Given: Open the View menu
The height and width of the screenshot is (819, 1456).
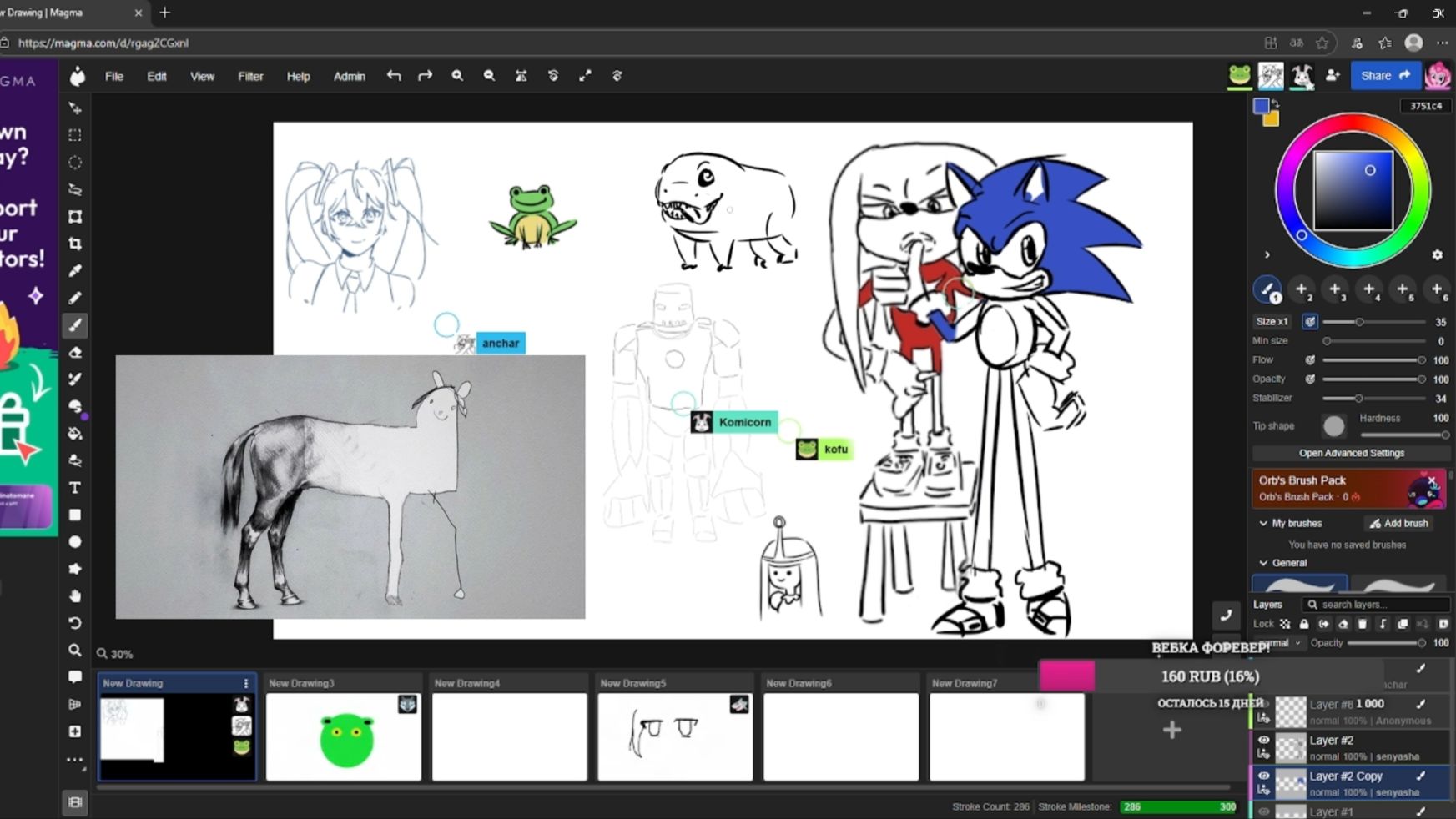Looking at the screenshot, I should (x=202, y=76).
